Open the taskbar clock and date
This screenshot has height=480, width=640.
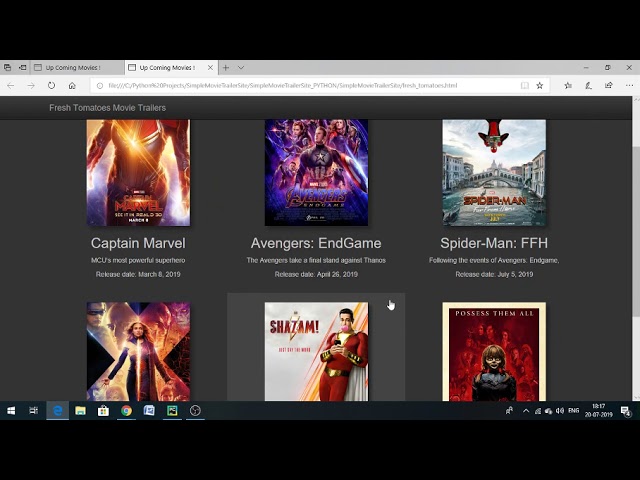[598, 411]
